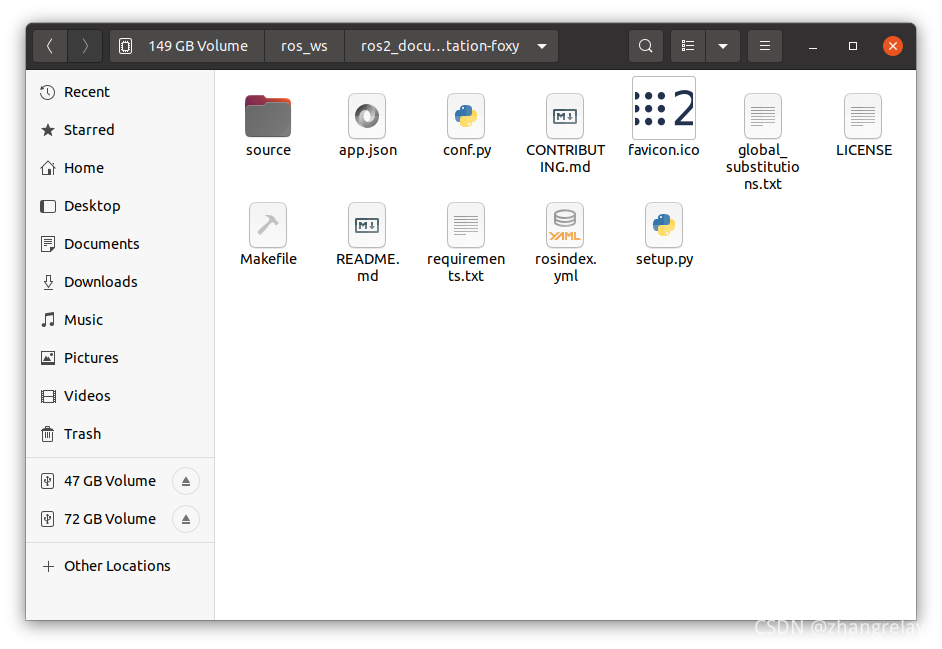Viewport: 942px width, 649px height.
Task: Open Starred in the sidebar
Action: (120, 130)
